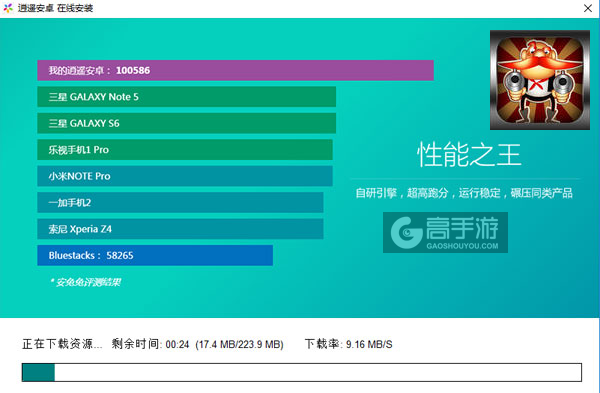
Task: Select the 小米NOTE Pro bar
Action: pyautogui.click(x=185, y=176)
